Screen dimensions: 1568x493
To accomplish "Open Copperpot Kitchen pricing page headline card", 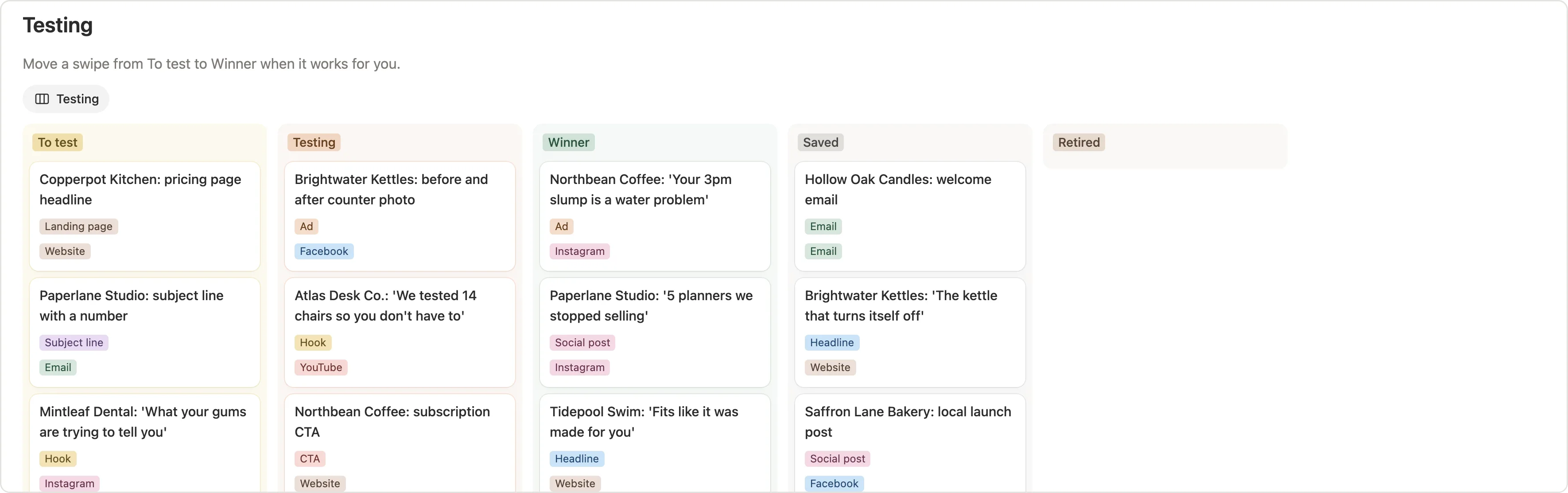I will 145,216.
